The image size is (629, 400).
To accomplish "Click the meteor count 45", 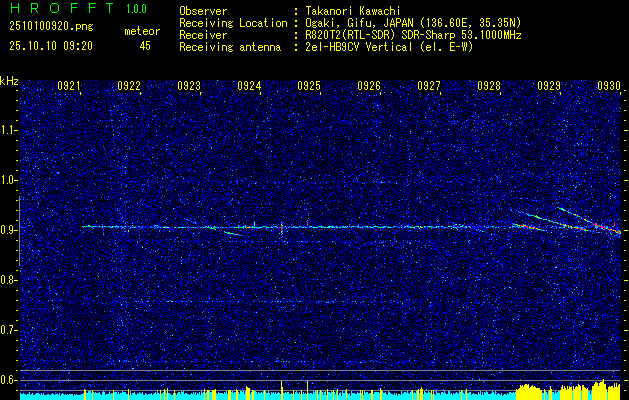I will pos(145,46).
